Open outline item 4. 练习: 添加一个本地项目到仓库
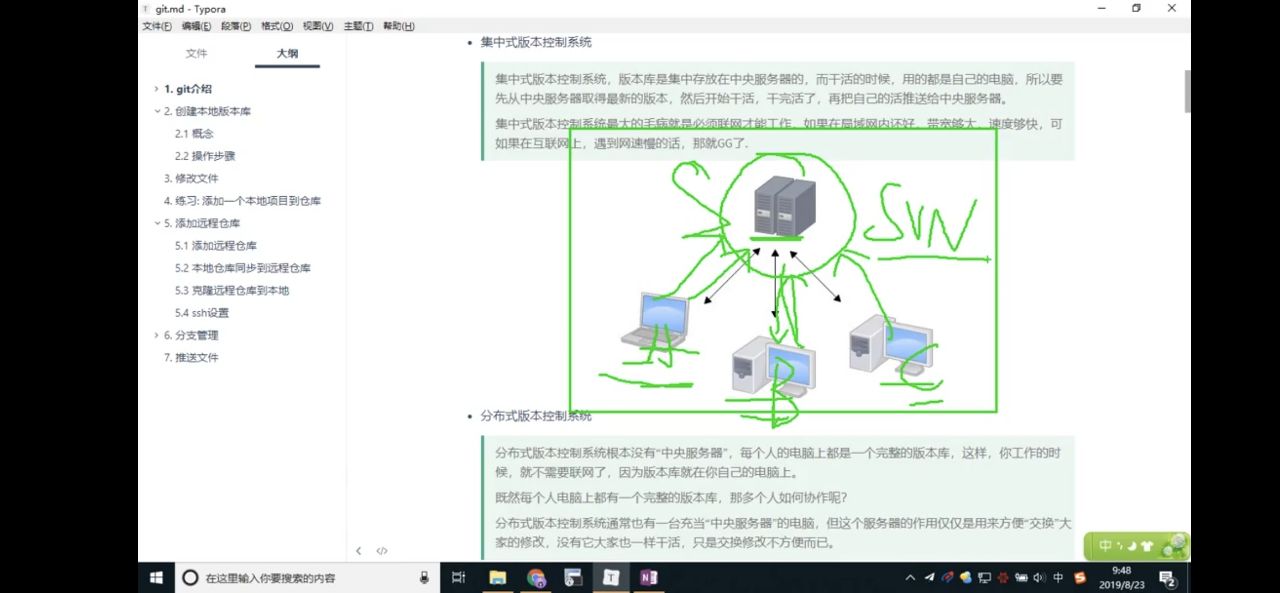This screenshot has width=1280, height=593. (242, 201)
